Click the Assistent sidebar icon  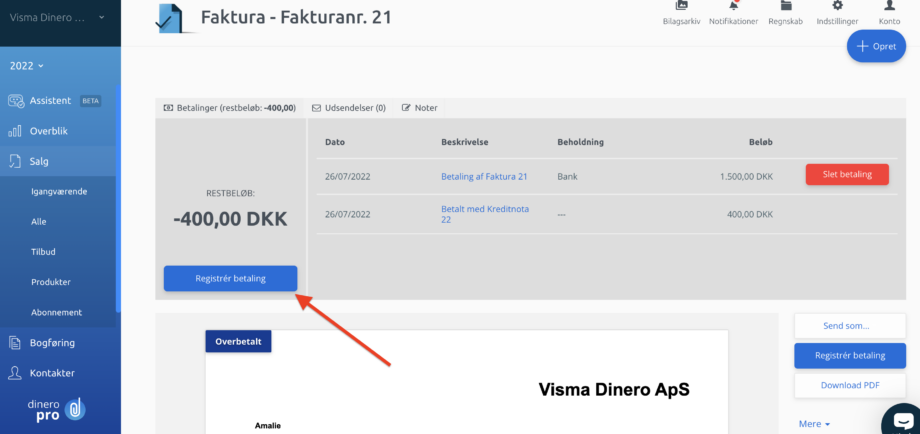15,100
